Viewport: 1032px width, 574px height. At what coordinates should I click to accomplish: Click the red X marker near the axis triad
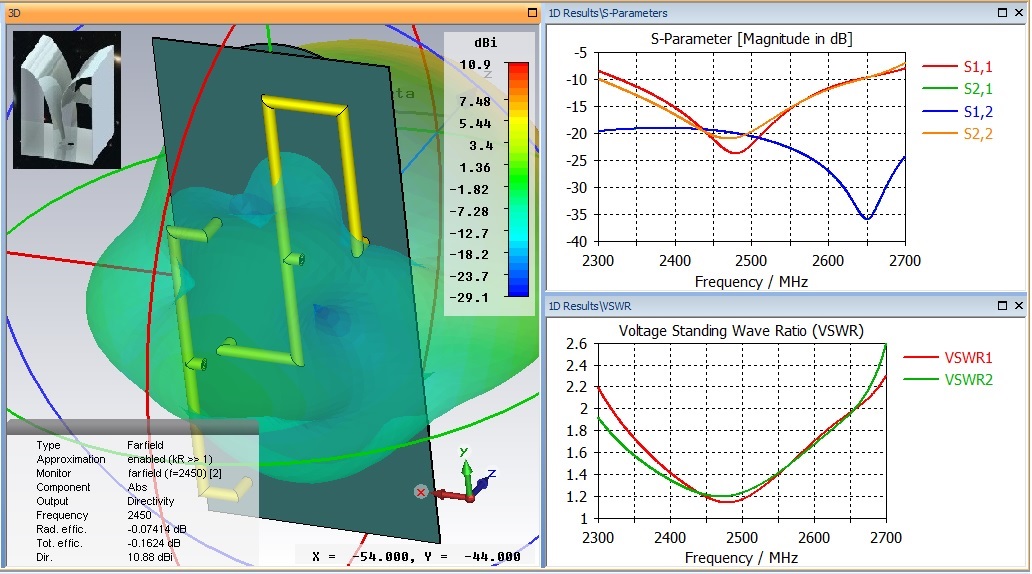[421, 492]
